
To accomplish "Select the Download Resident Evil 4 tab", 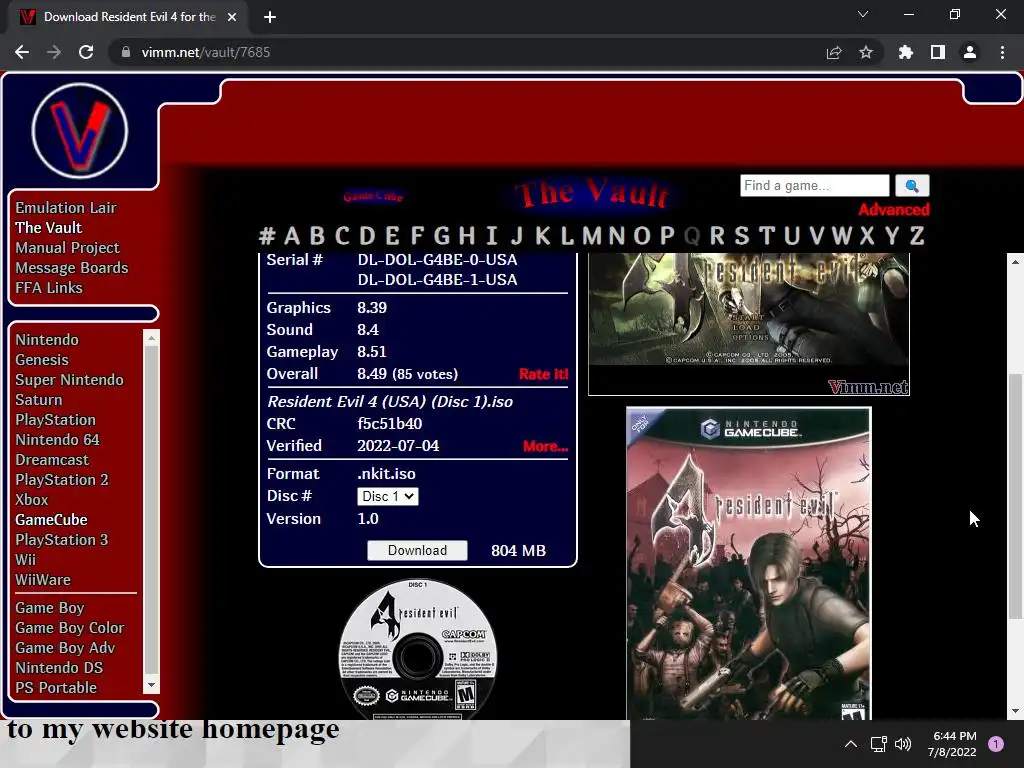I will click(x=129, y=17).
